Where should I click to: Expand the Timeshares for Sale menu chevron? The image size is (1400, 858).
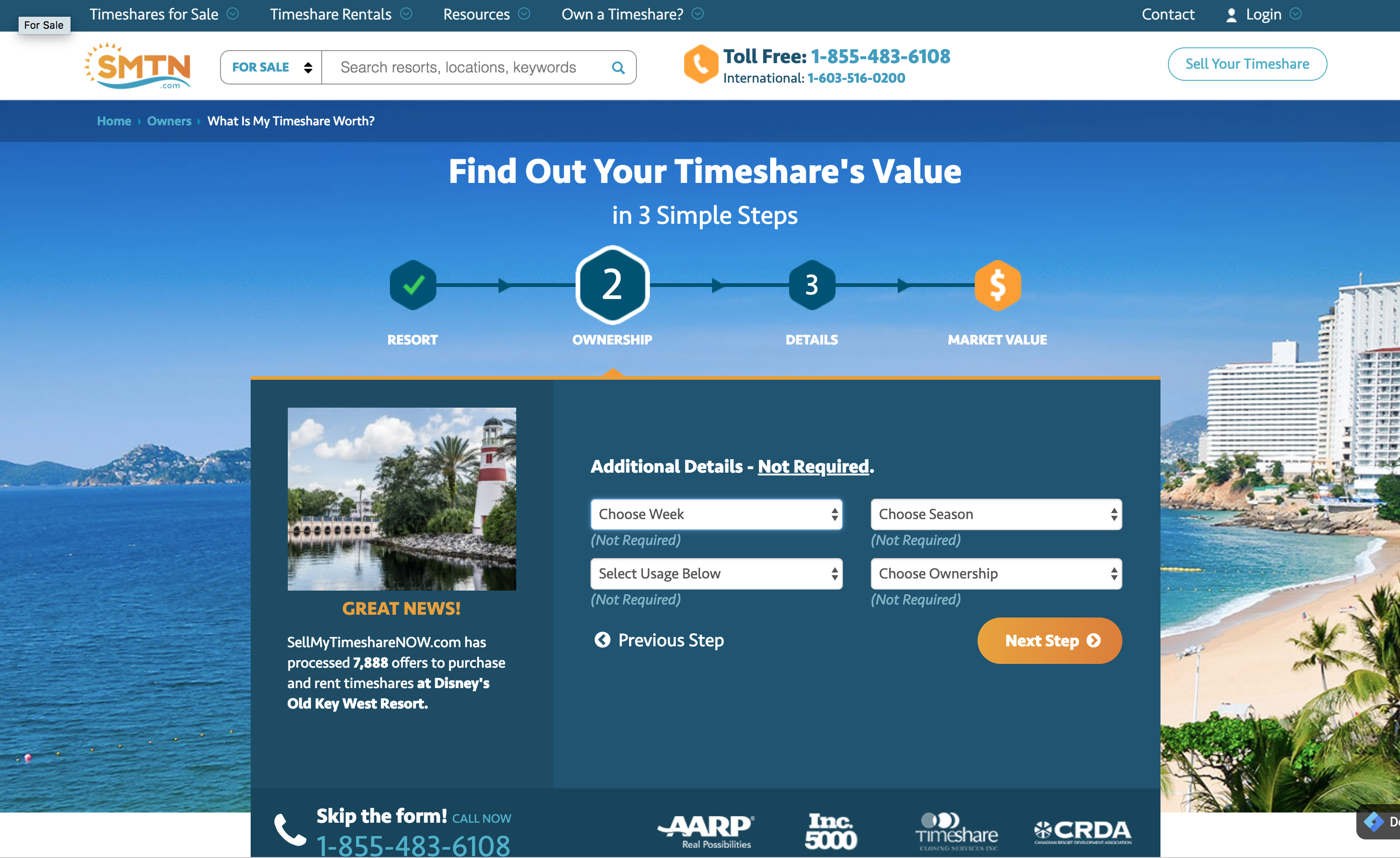click(x=233, y=13)
